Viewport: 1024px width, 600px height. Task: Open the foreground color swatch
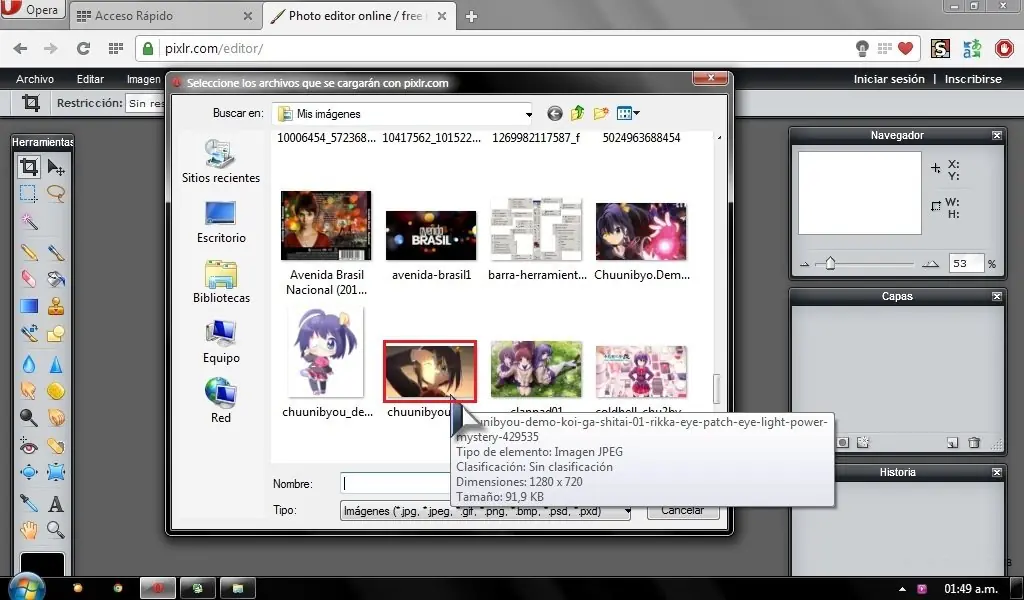42,564
